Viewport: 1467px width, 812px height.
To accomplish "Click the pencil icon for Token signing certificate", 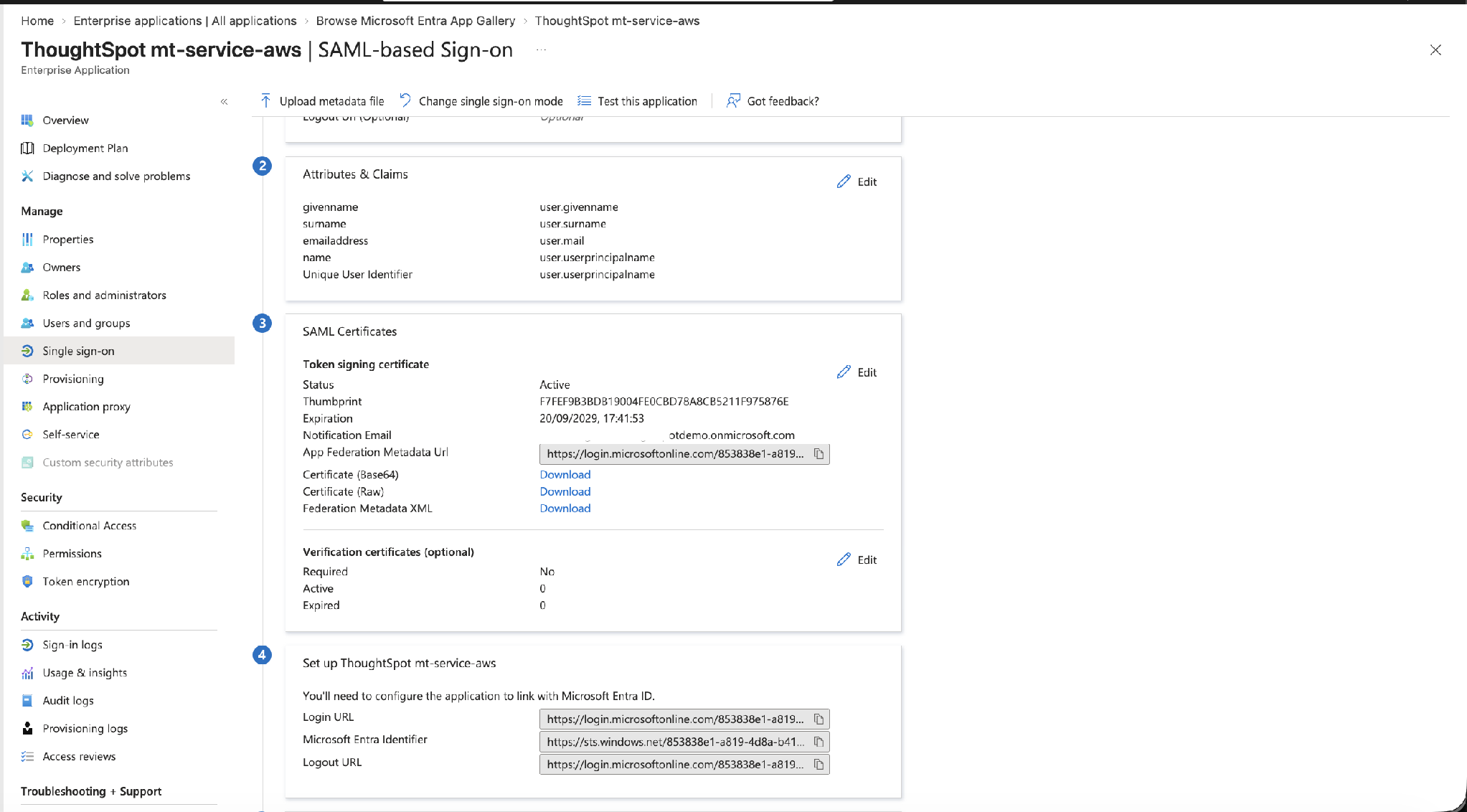I will pos(844,372).
